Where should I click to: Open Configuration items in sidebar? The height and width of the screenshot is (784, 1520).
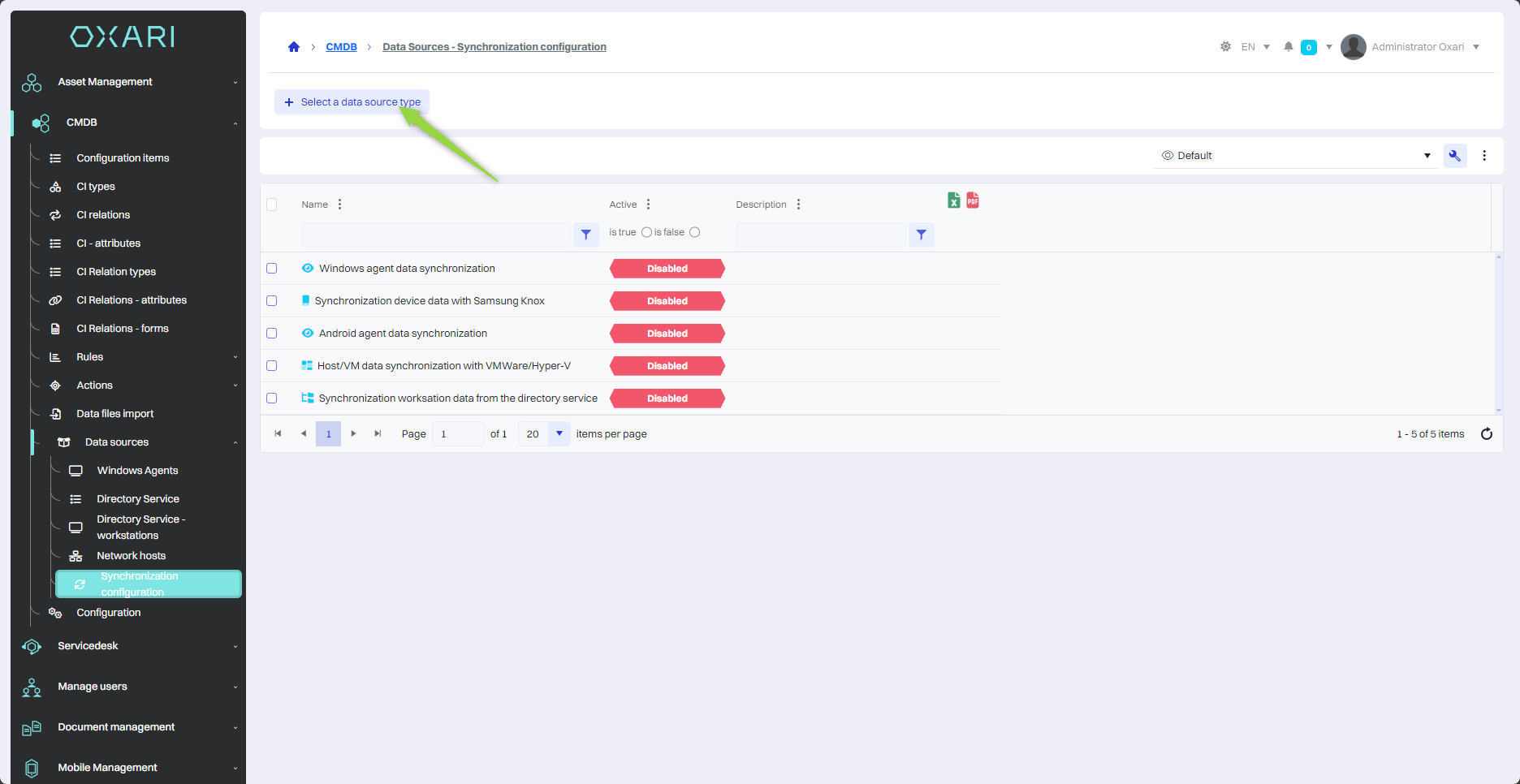pyautogui.click(x=123, y=158)
